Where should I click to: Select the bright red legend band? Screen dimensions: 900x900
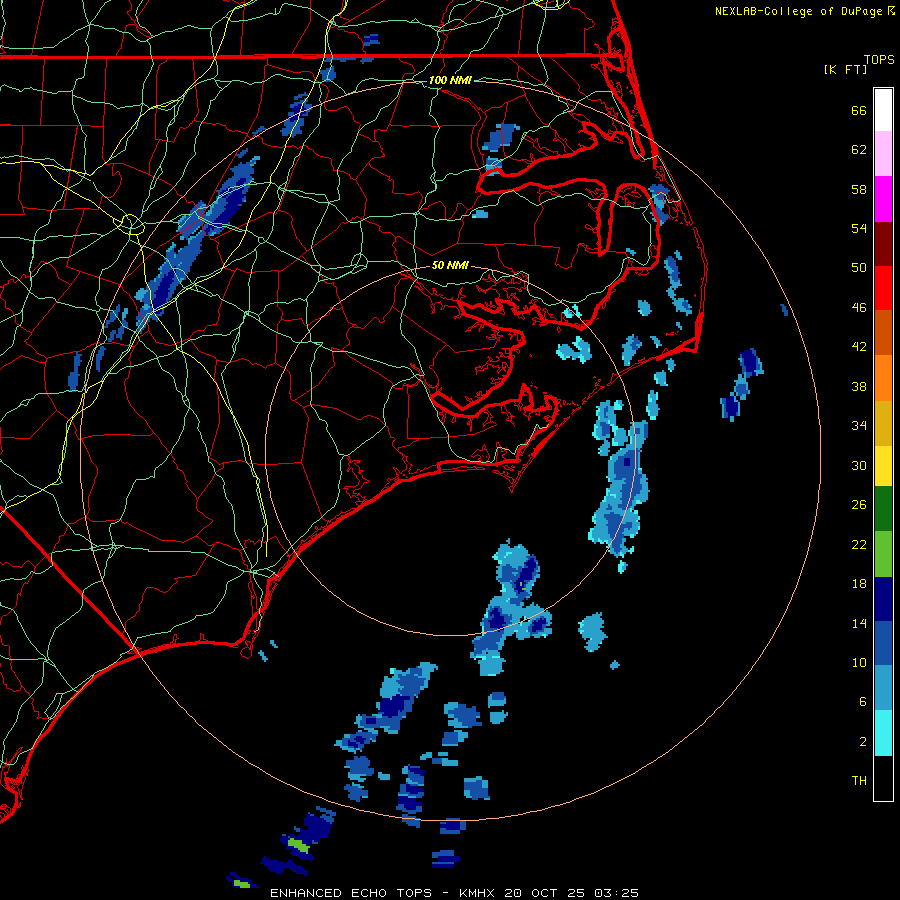(x=883, y=288)
